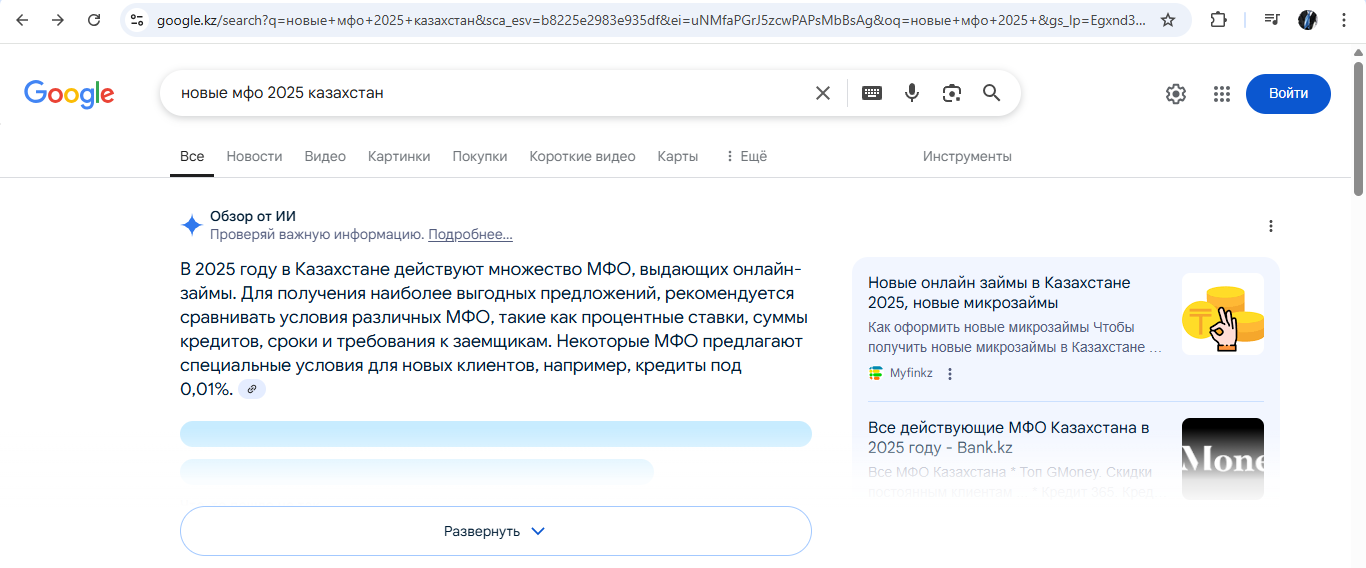Switch to the Короткие видео tab
Viewport: 1366px width, 568px height.
tap(582, 156)
